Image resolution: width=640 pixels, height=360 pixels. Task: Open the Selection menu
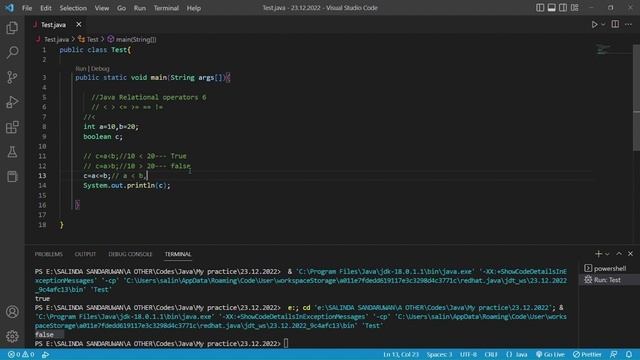coord(73,8)
